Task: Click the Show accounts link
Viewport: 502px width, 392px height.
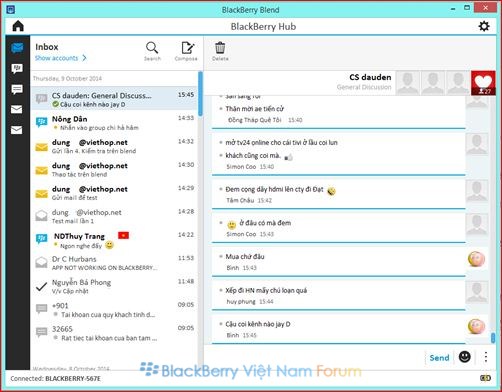Action: (56, 58)
